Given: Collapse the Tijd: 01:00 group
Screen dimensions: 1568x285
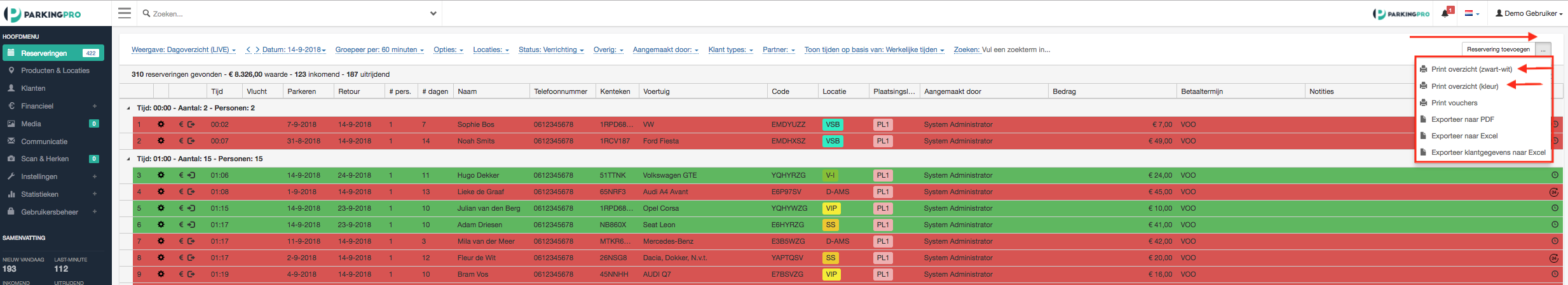Looking at the screenshot, I should (x=128, y=159).
